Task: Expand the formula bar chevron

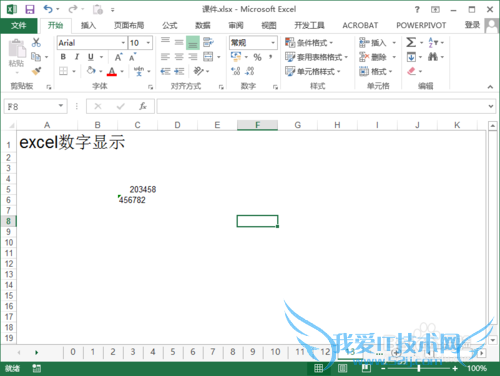Action: (491, 107)
